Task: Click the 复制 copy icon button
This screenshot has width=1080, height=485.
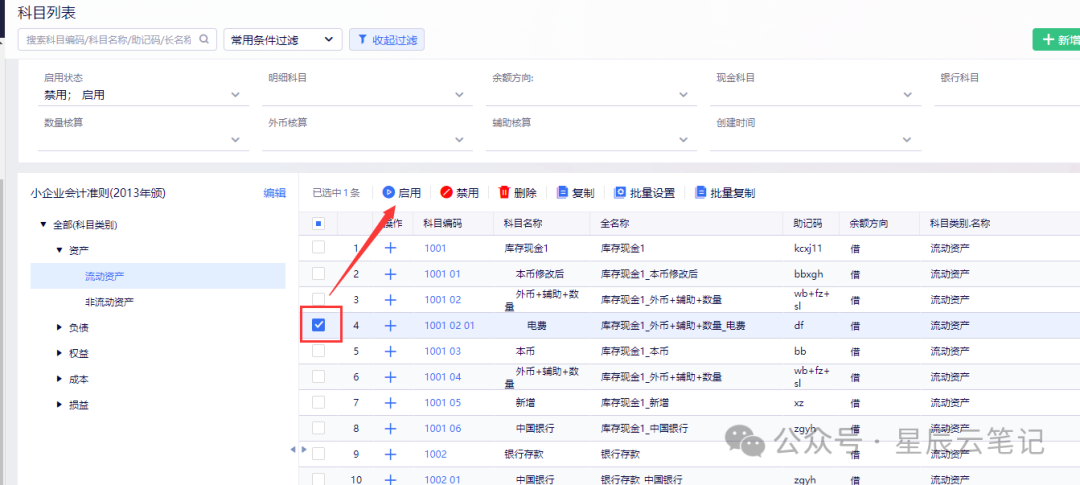Action: (x=562, y=193)
